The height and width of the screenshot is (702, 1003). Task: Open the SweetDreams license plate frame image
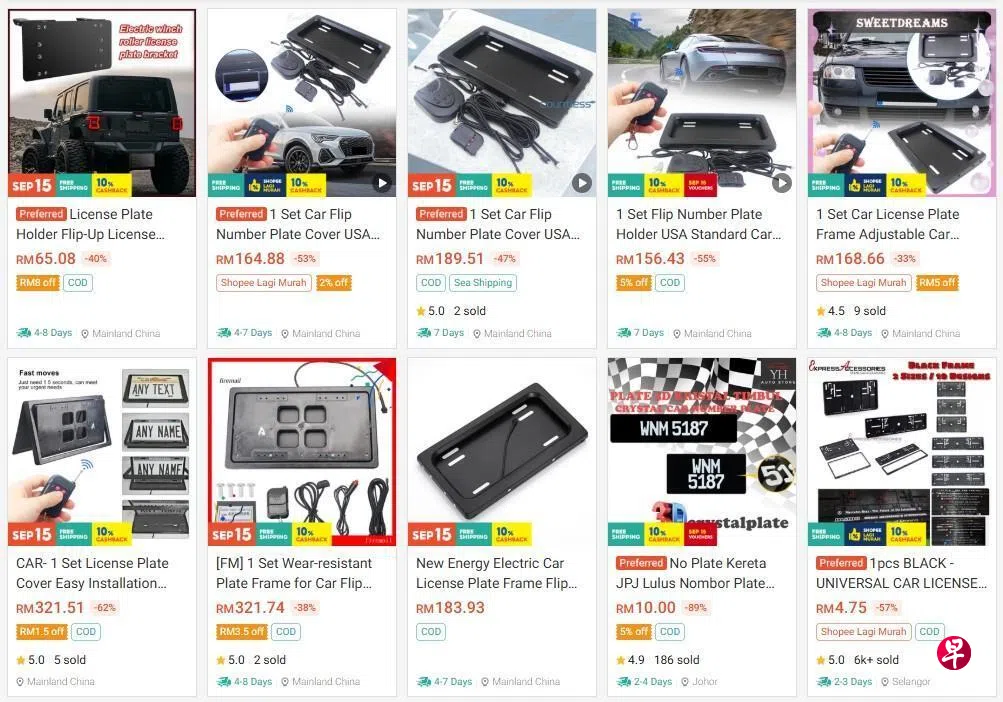click(902, 102)
